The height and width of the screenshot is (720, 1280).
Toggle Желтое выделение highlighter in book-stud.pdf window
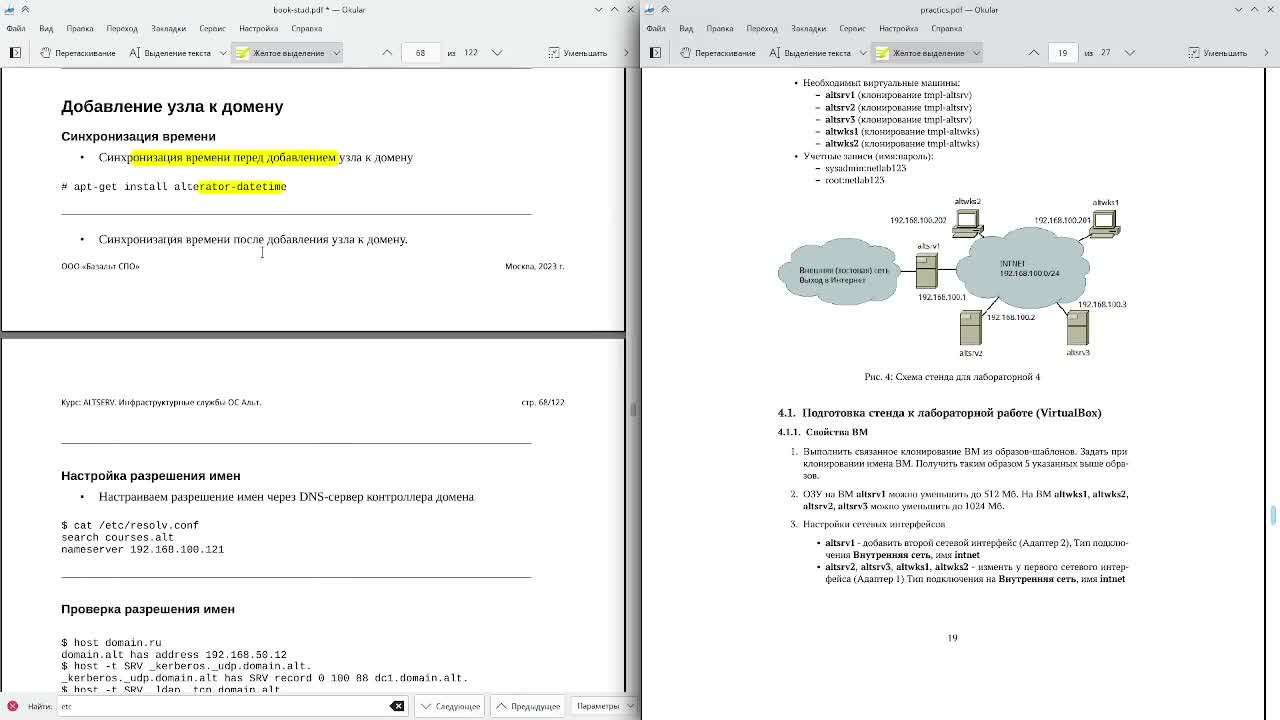(x=280, y=53)
